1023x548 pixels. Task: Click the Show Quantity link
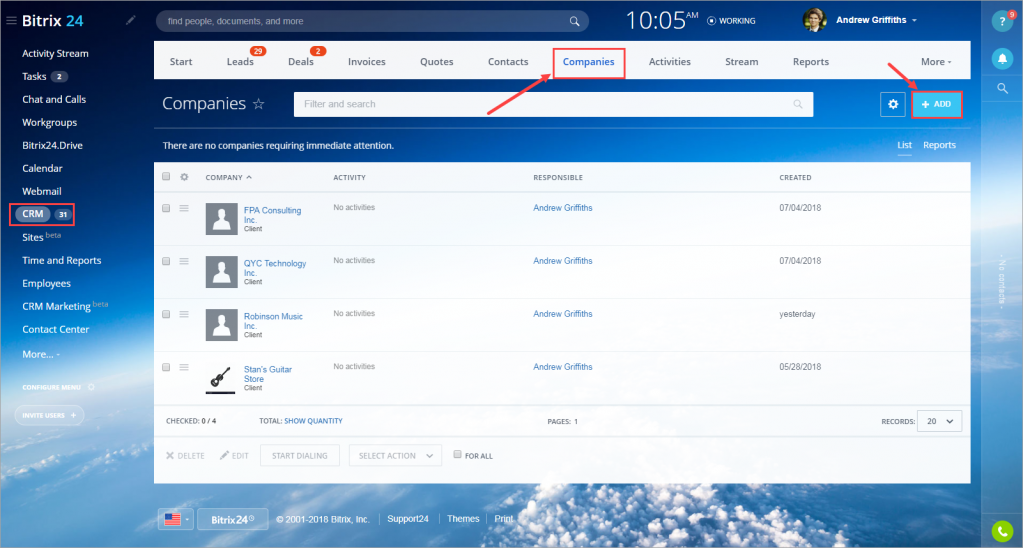(x=313, y=421)
